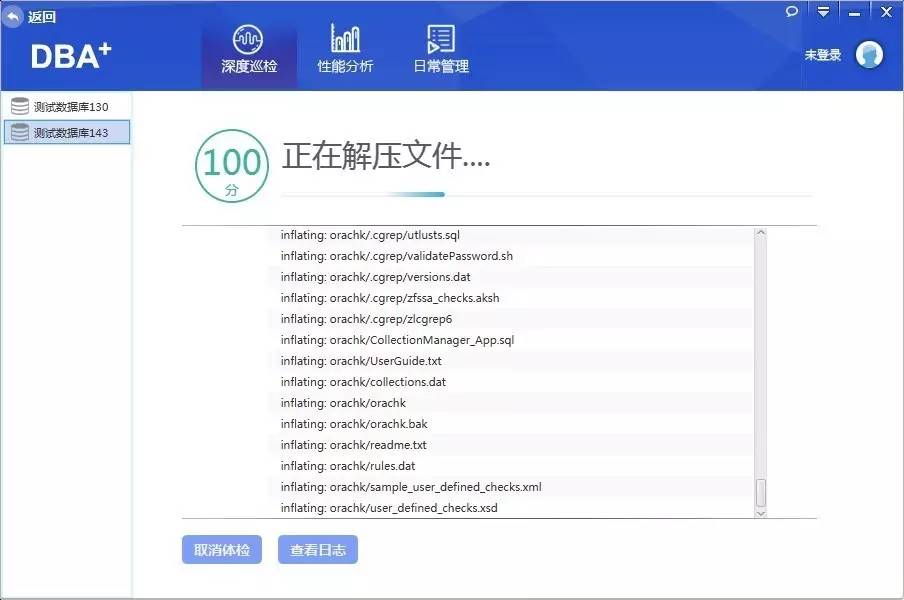Open the 未登录 user avatar
The image size is (904, 600).
(869, 55)
